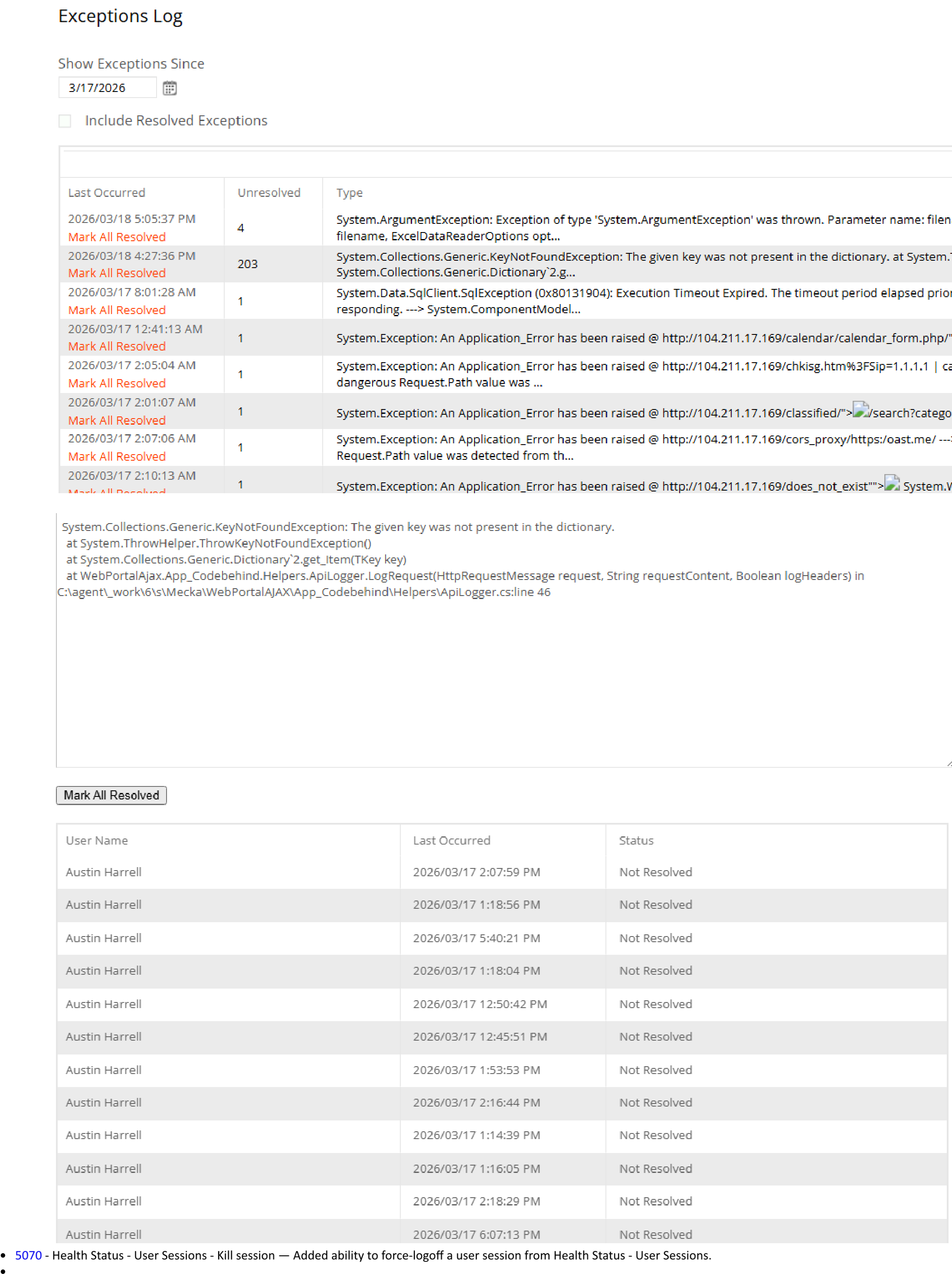Sort by the Type column header
The height and width of the screenshot is (1274, 952).
350,193
